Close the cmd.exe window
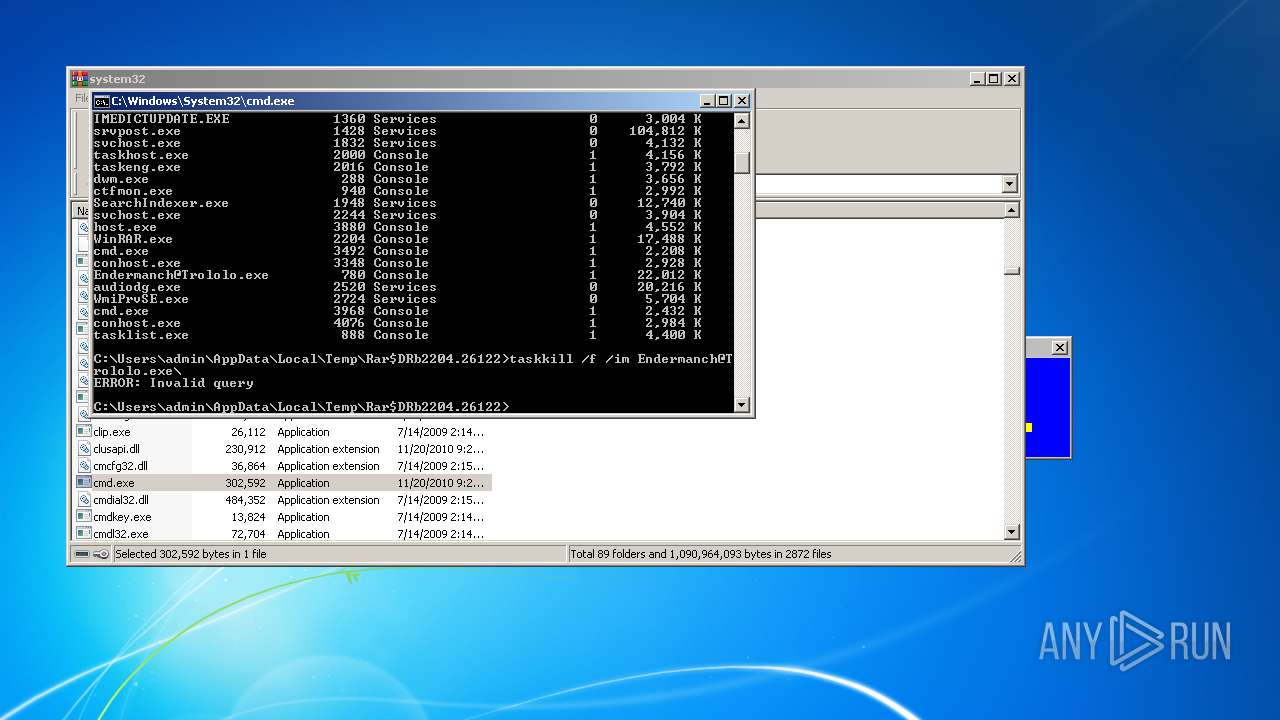 click(741, 101)
